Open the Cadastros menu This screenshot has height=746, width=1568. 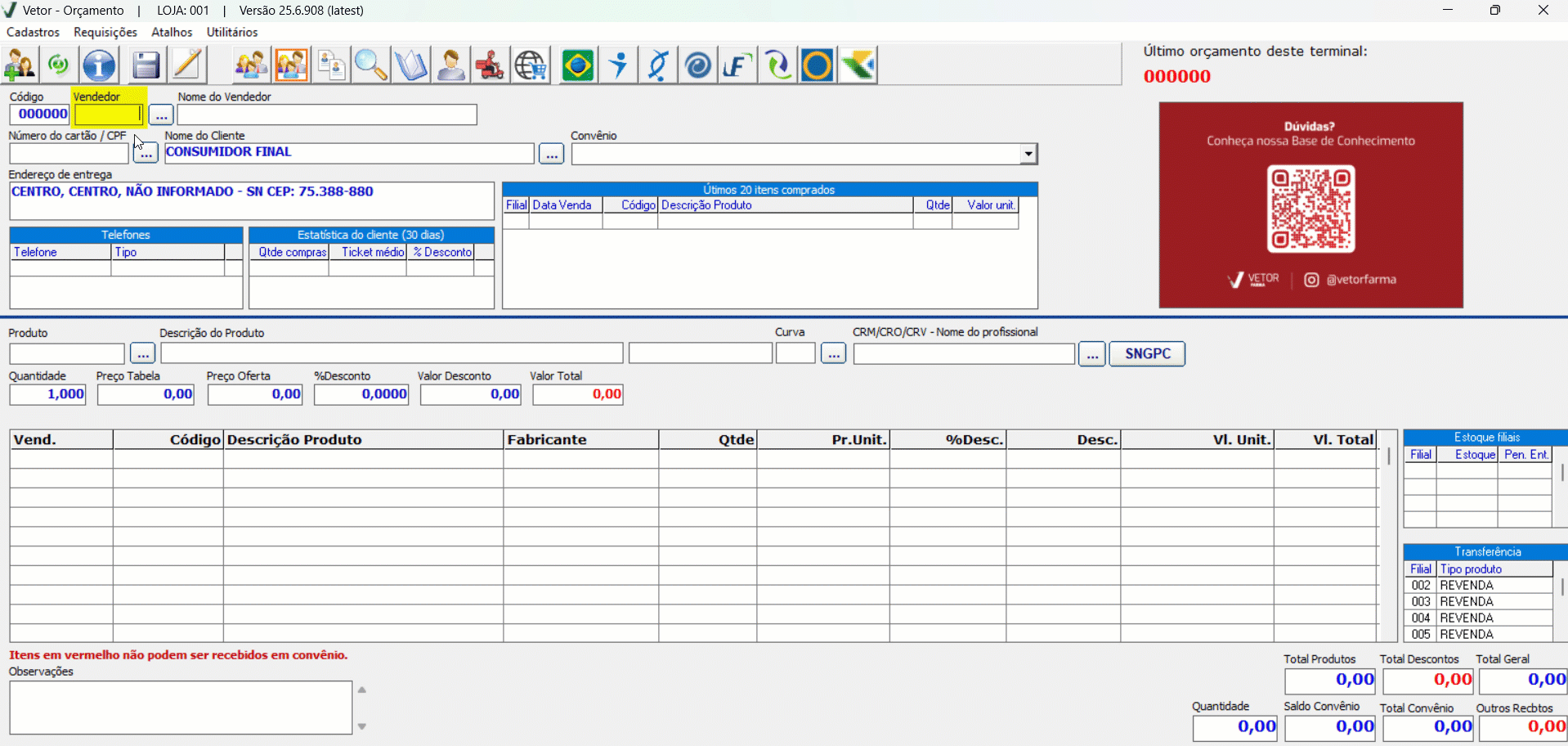[33, 32]
